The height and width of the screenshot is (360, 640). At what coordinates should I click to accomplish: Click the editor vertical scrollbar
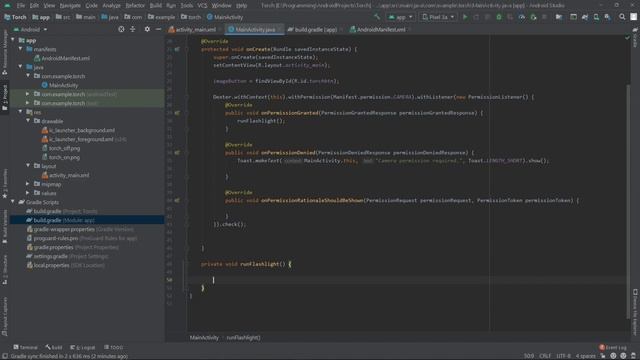(627, 202)
